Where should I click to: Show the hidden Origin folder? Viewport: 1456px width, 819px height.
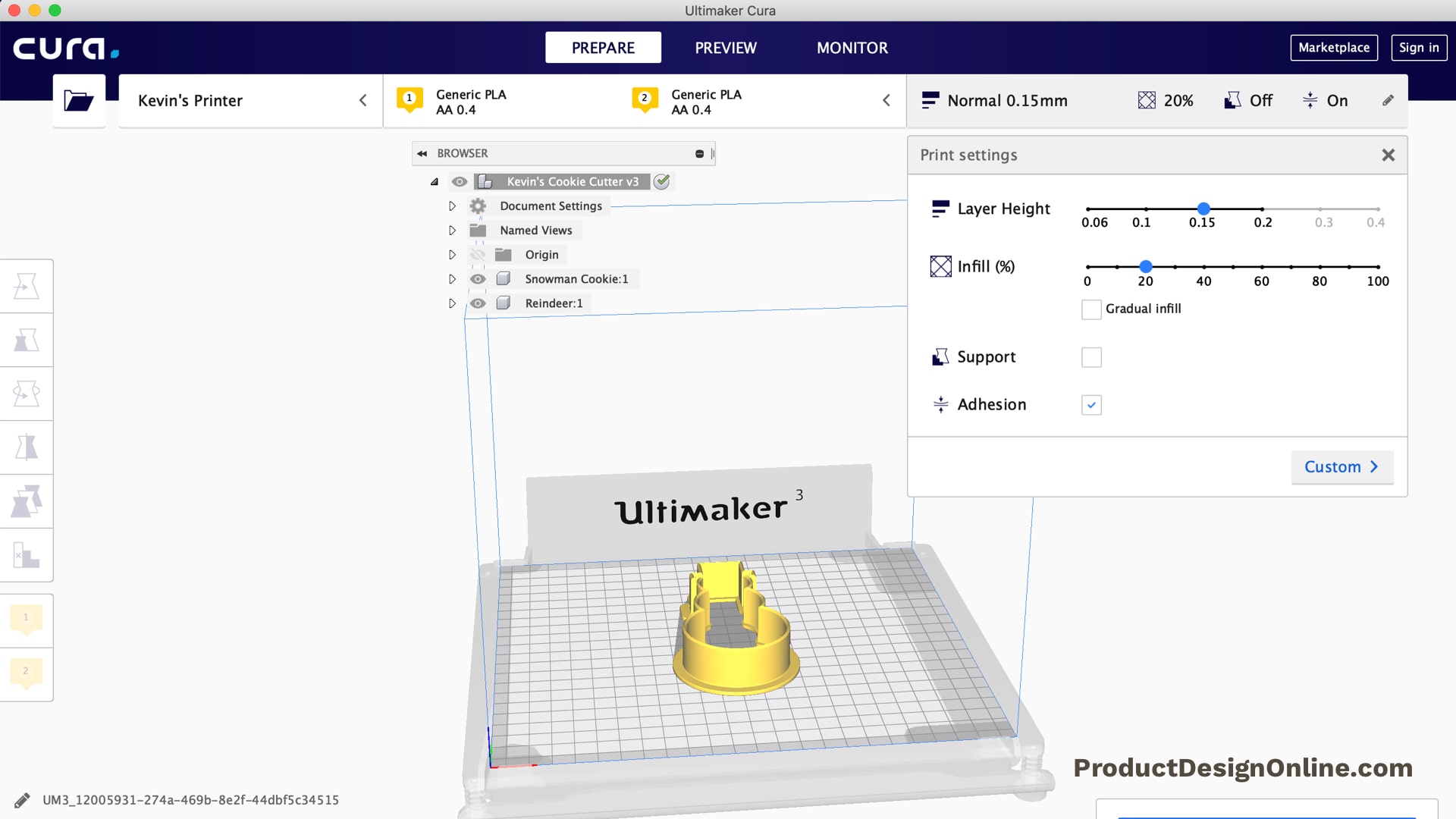[478, 254]
